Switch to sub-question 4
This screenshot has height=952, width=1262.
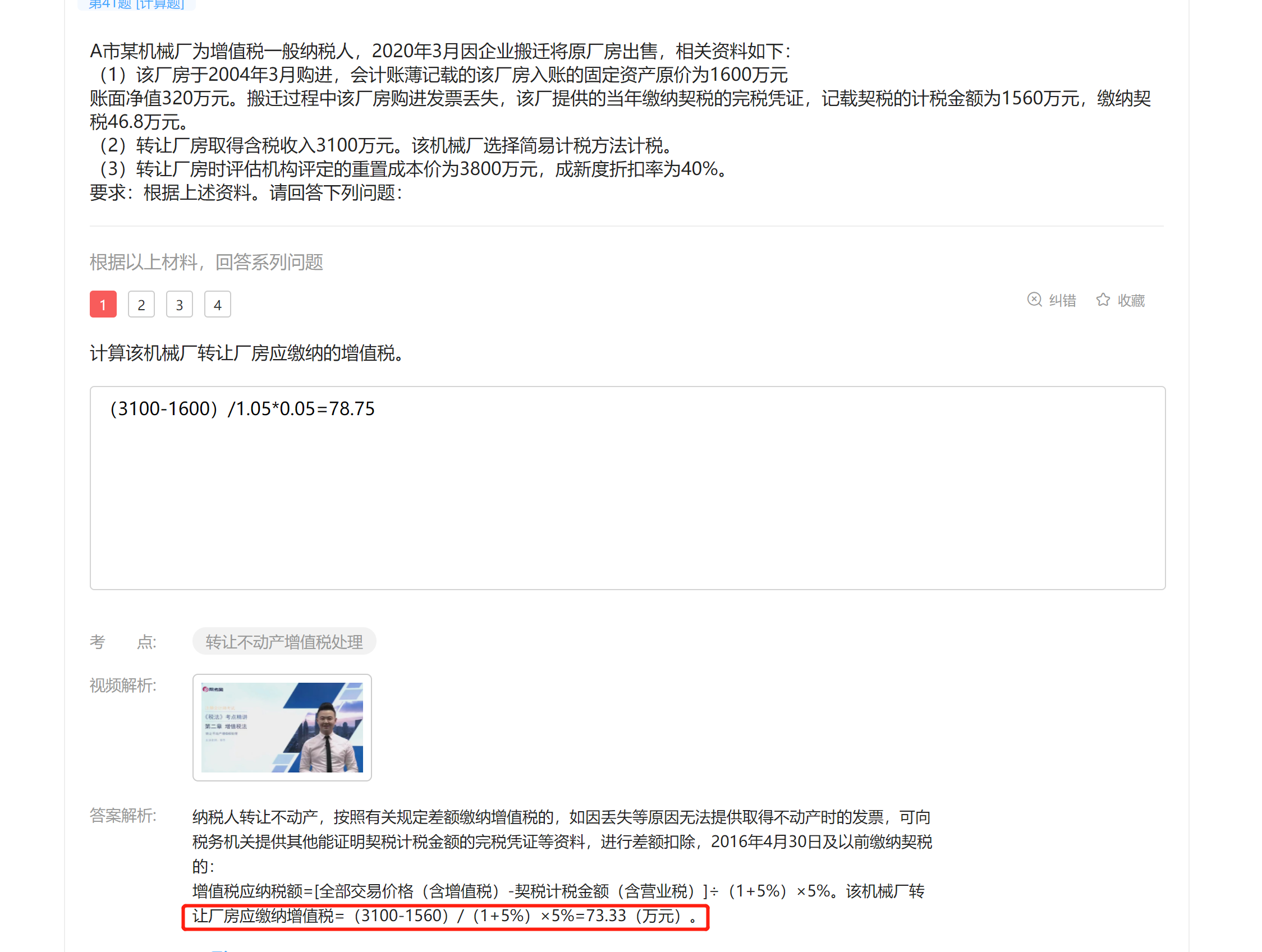[x=217, y=304]
